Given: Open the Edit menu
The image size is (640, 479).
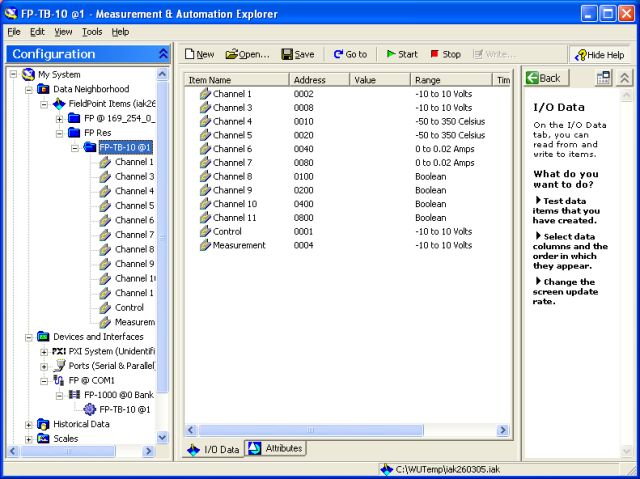Looking at the screenshot, I should (x=37, y=32).
